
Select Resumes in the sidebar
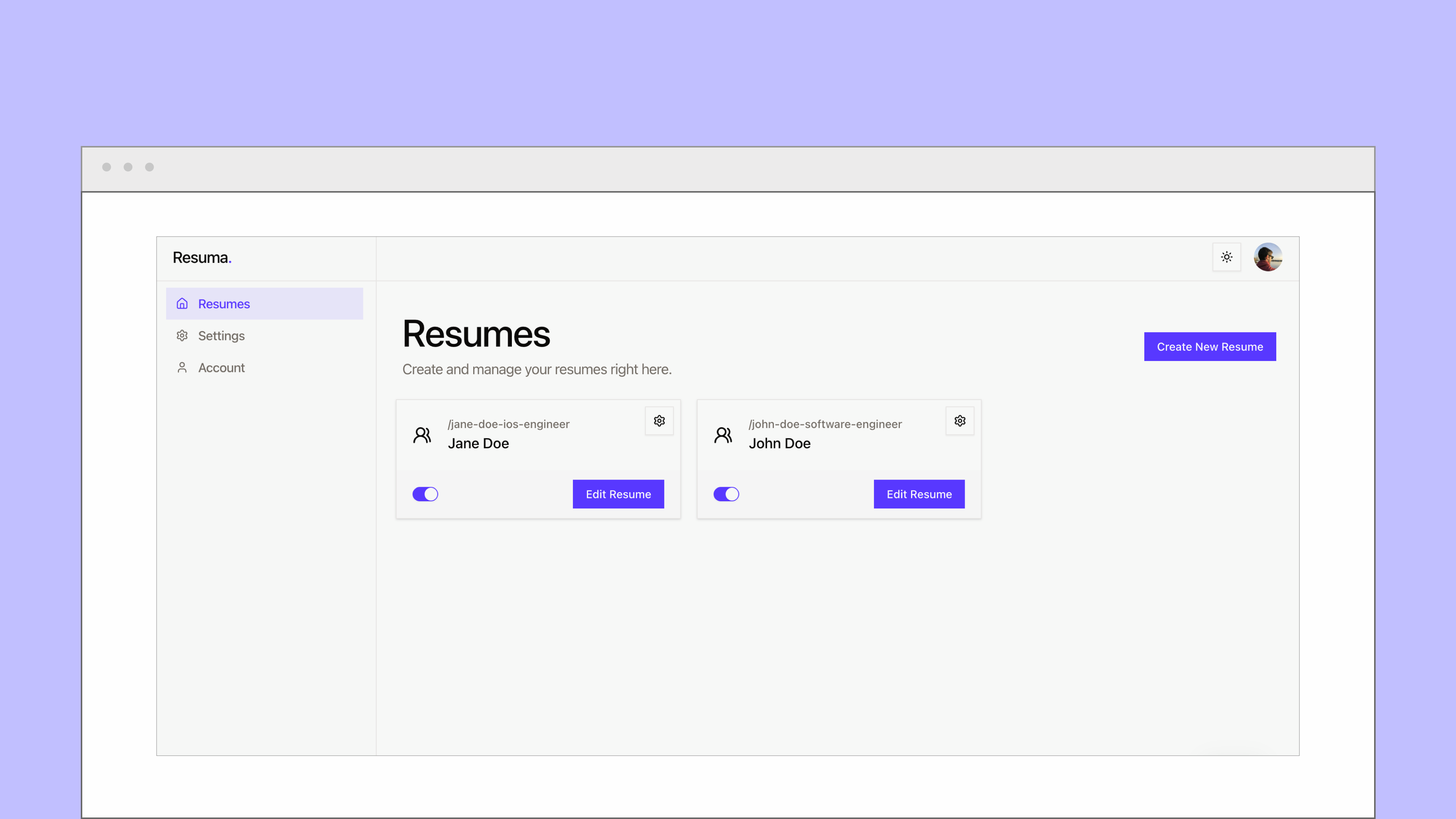coord(265,303)
